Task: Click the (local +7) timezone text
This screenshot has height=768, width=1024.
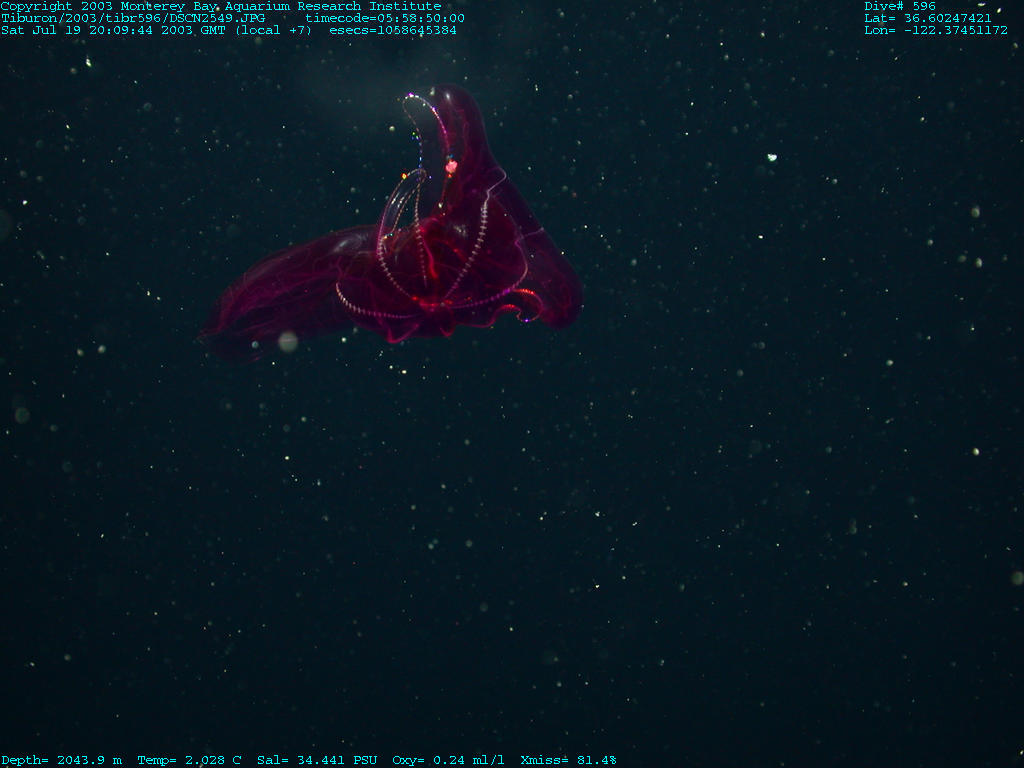Action: coord(273,30)
